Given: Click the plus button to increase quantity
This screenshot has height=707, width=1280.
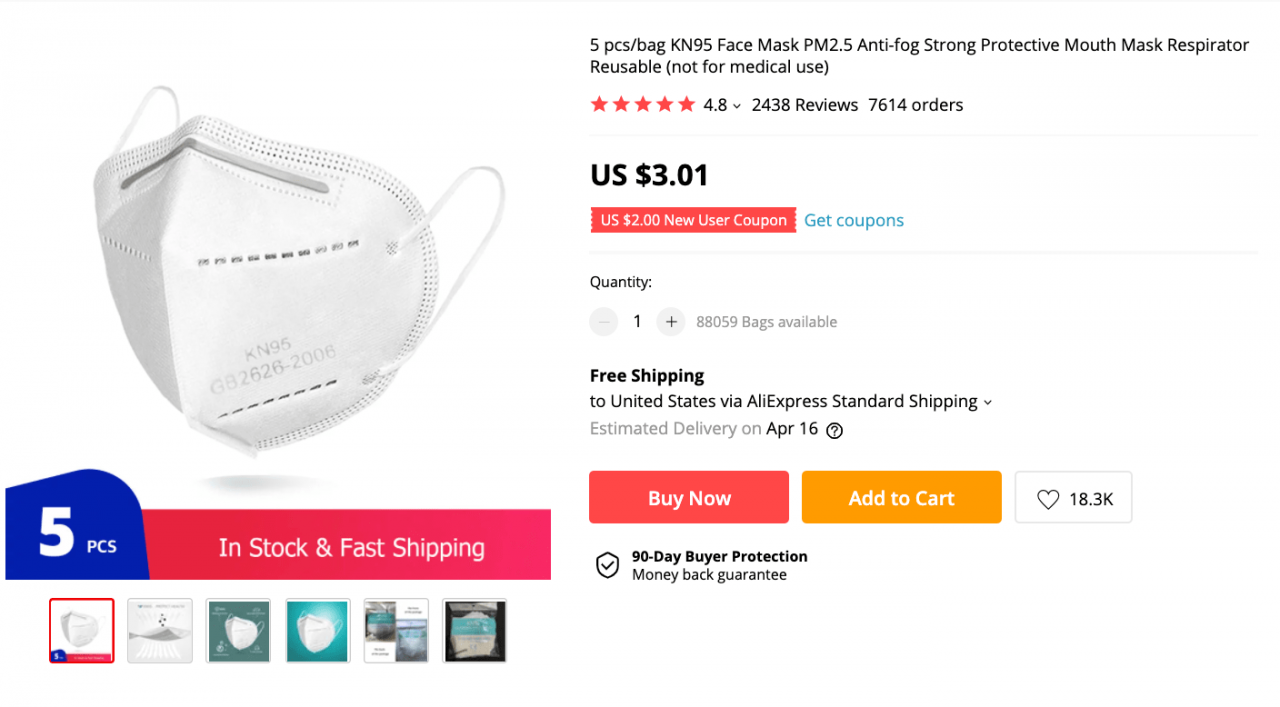Looking at the screenshot, I should click(x=671, y=321).
